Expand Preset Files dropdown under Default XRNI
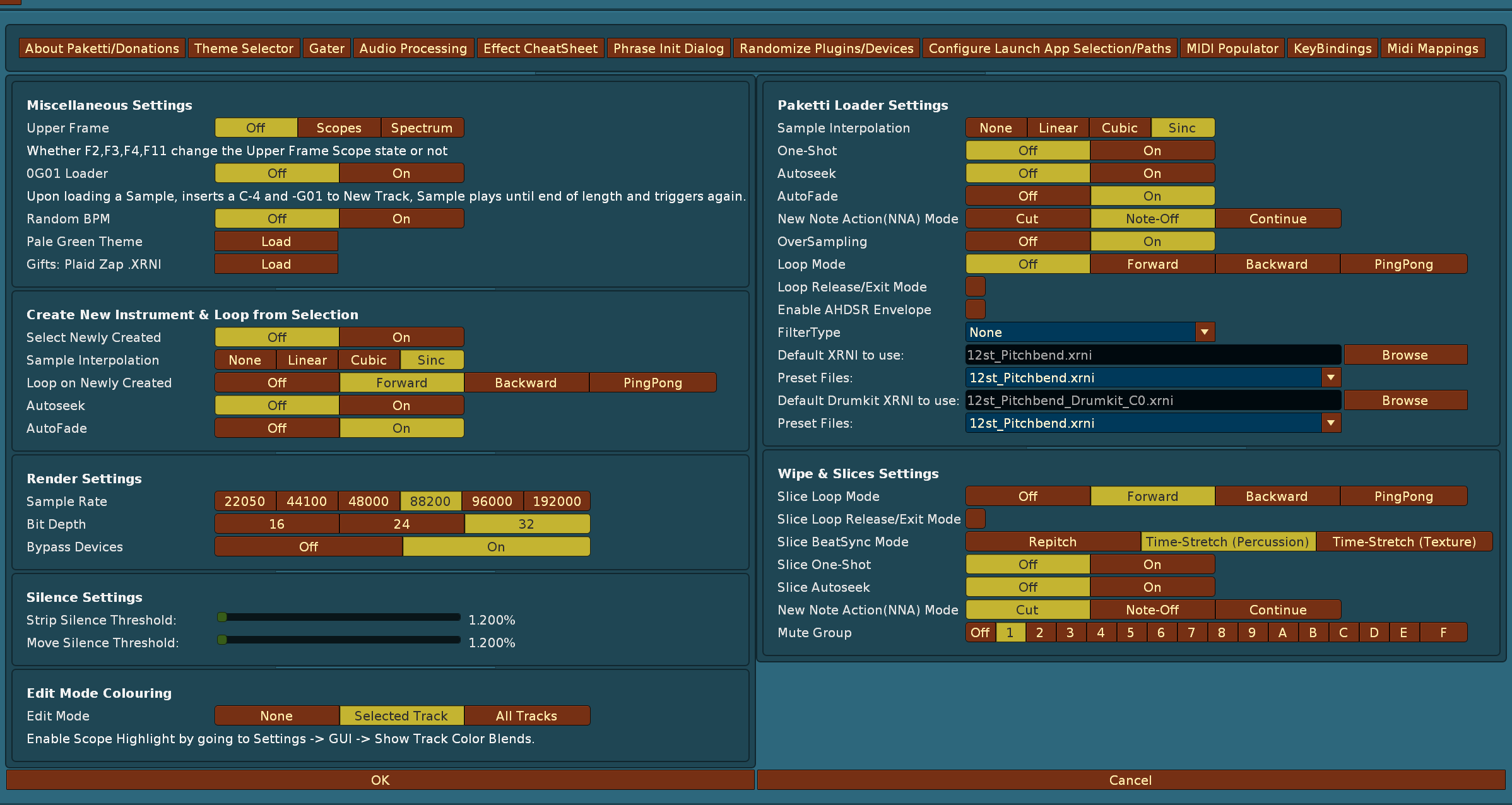1512x805 pixels. (1330, 377)
